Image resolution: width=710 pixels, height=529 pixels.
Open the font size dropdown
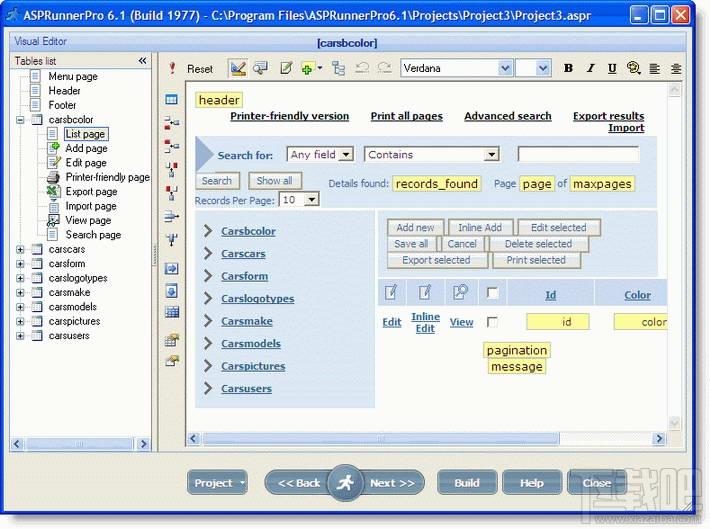pos(543,68)
